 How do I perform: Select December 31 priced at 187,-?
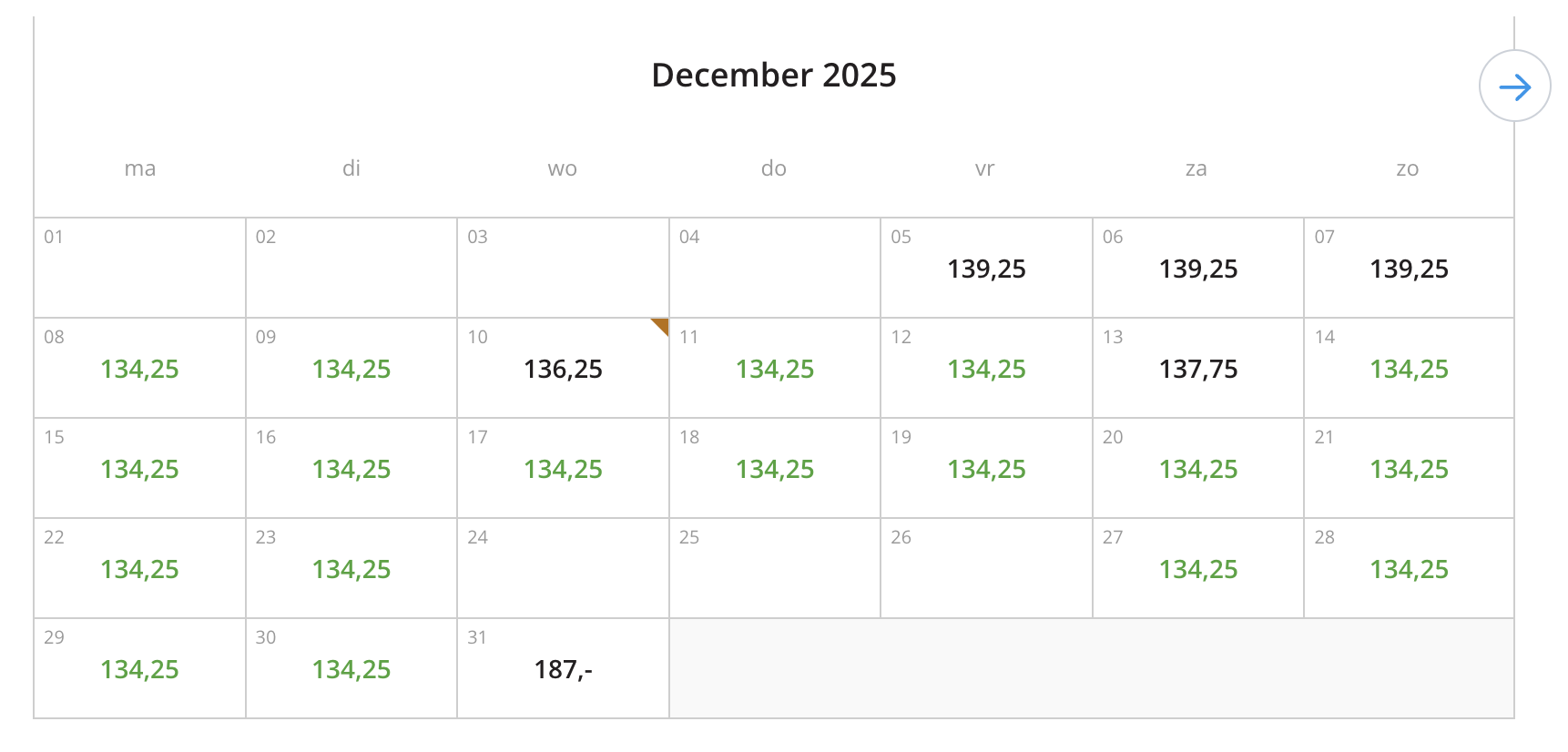[563, 668]
